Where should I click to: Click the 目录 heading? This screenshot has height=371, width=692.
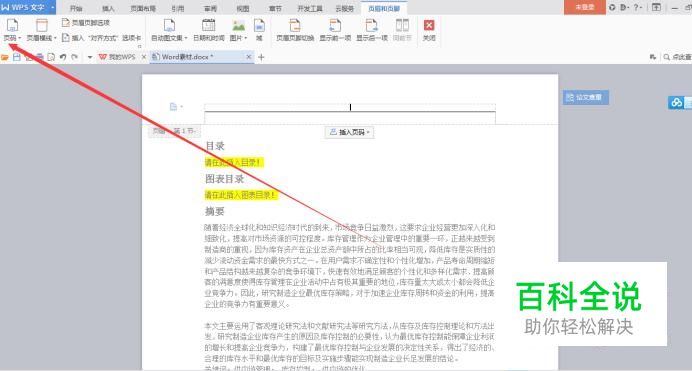pyautogui.click(x=215, y=146)
